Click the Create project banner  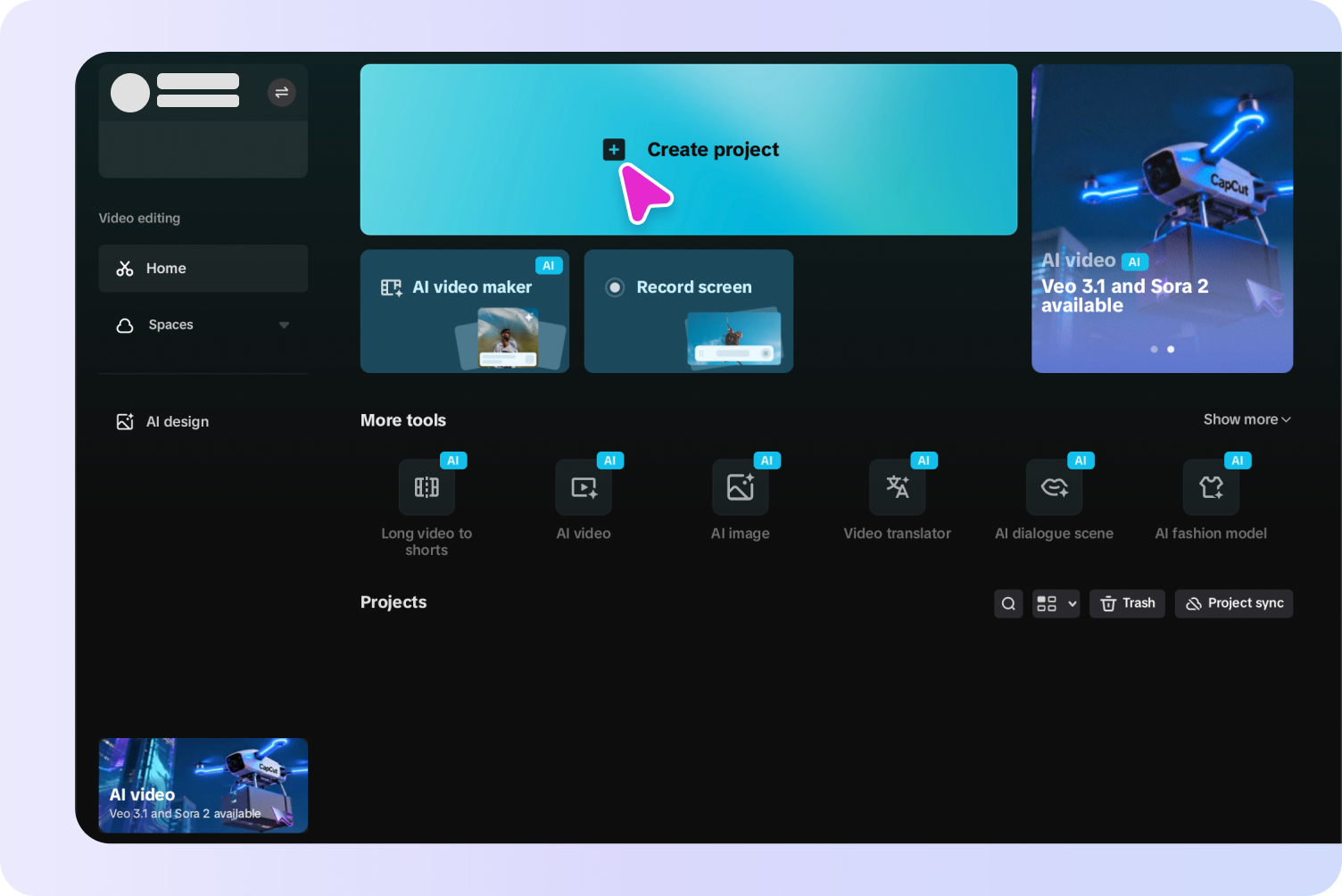(688, 149)
